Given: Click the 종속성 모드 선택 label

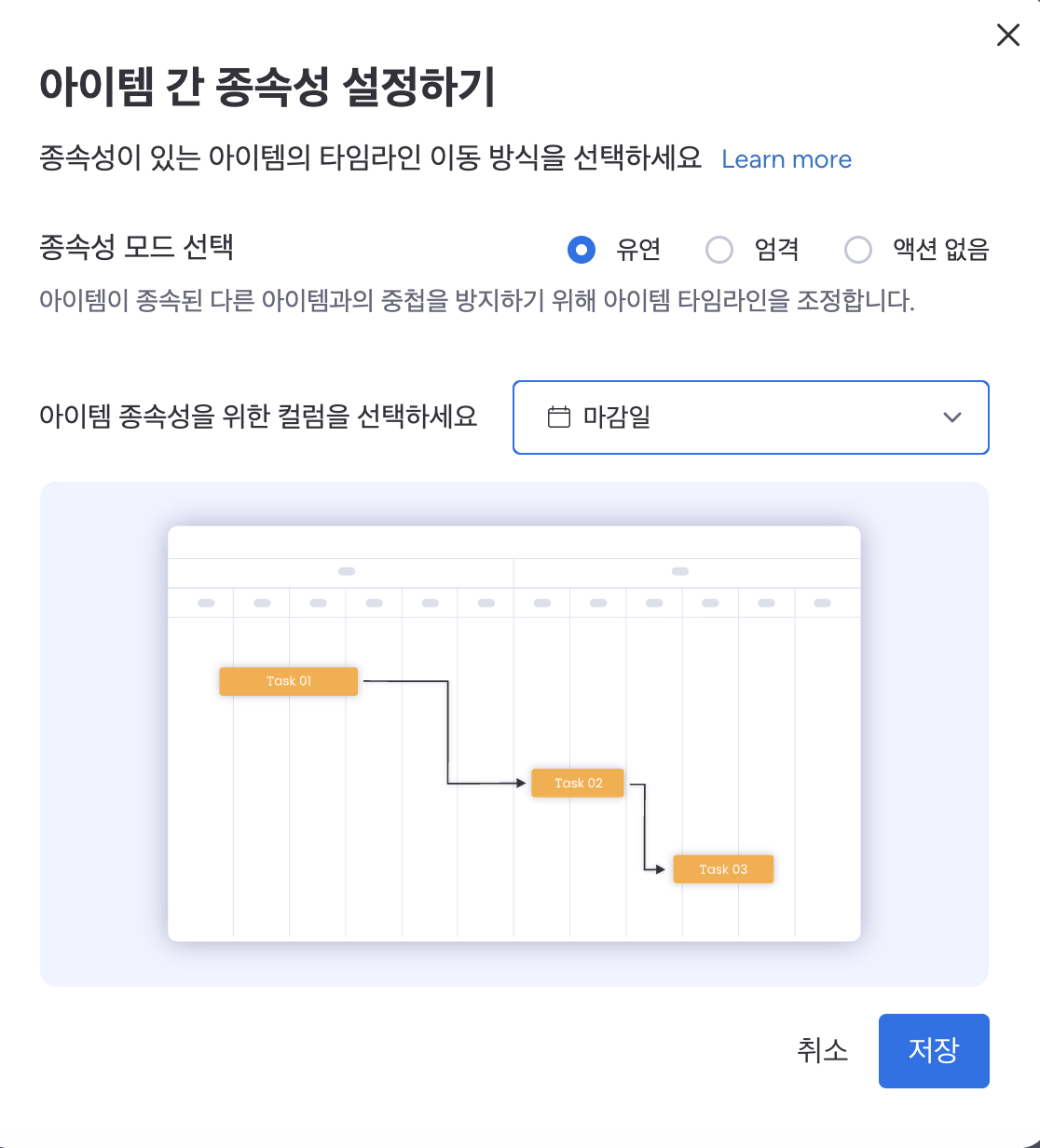Looking at the screenshot, I should [136, 247].
